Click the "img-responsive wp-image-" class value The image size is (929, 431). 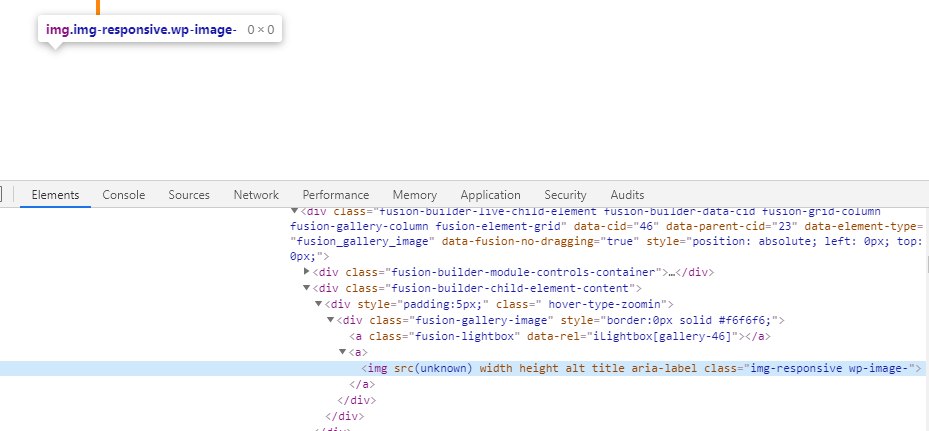(829, 368)
